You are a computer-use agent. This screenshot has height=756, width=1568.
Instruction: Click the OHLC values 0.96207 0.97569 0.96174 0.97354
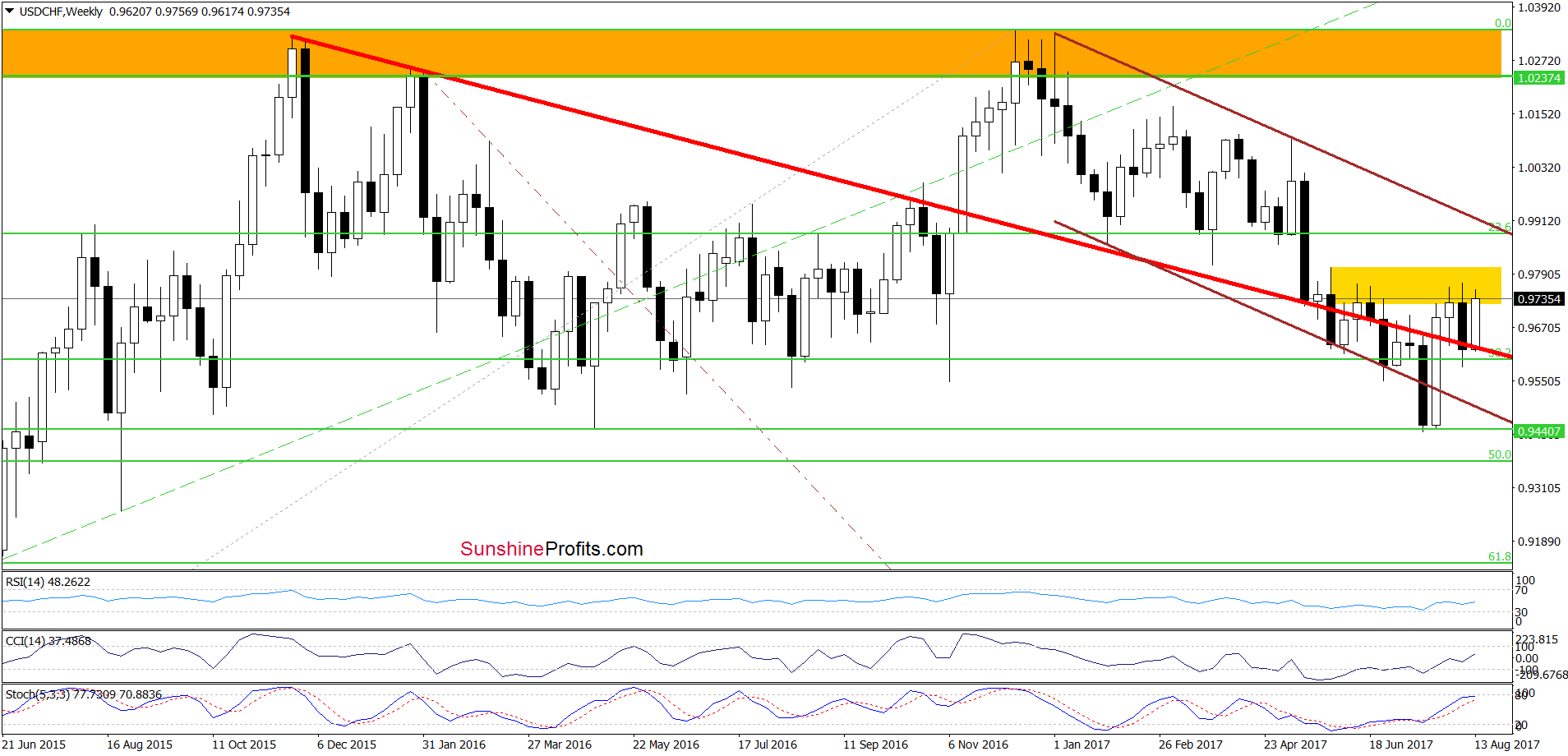click(200, 12)
